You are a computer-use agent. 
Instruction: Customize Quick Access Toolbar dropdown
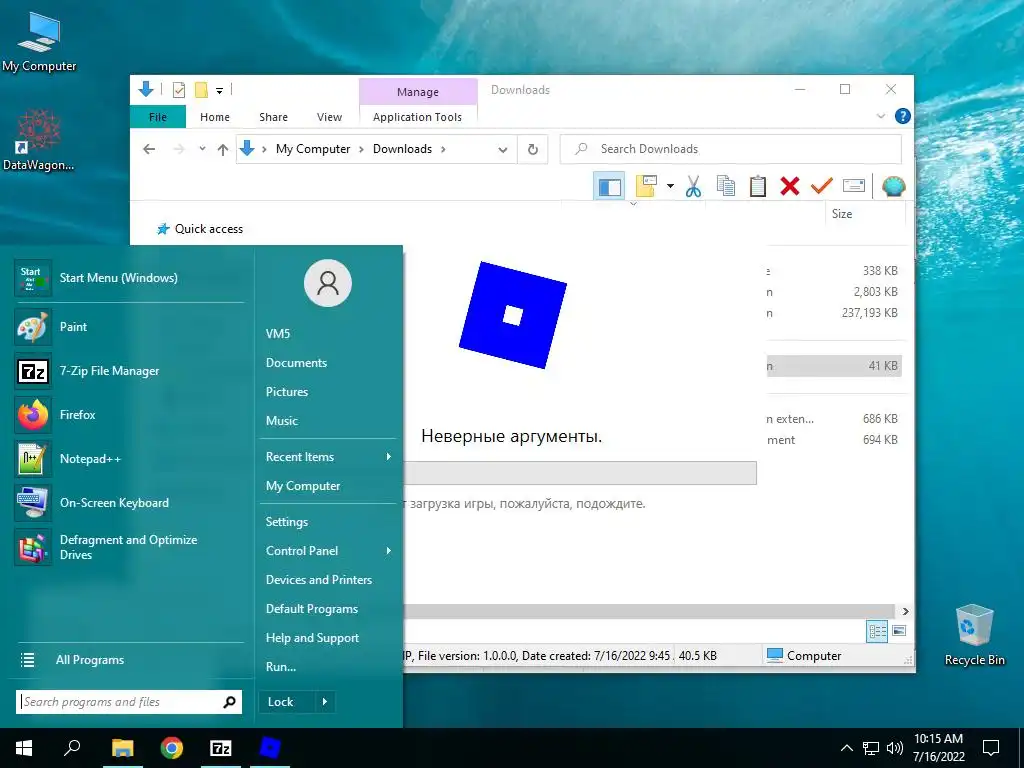[219, 91]
